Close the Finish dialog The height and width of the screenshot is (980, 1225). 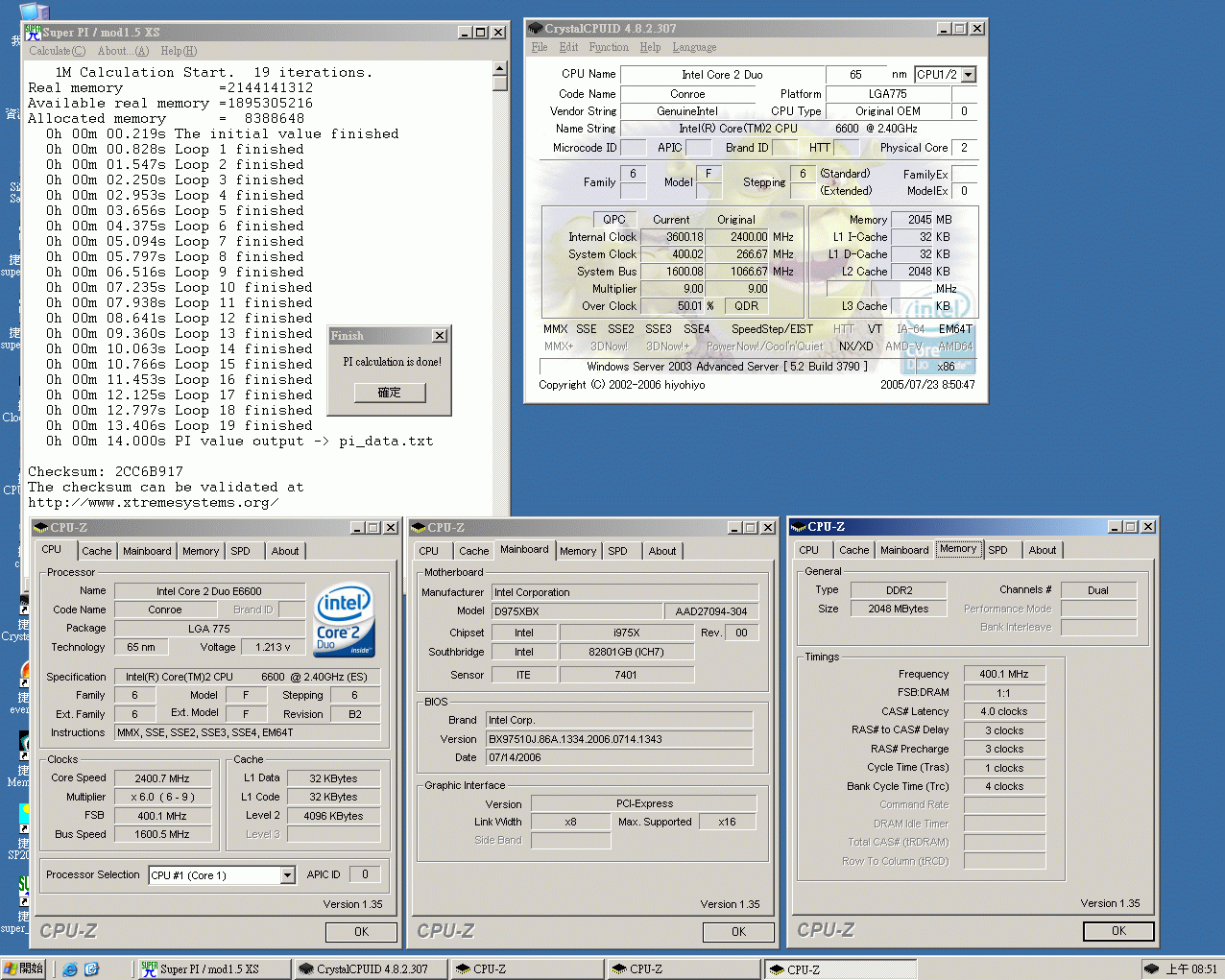click(x=439, y=336)
